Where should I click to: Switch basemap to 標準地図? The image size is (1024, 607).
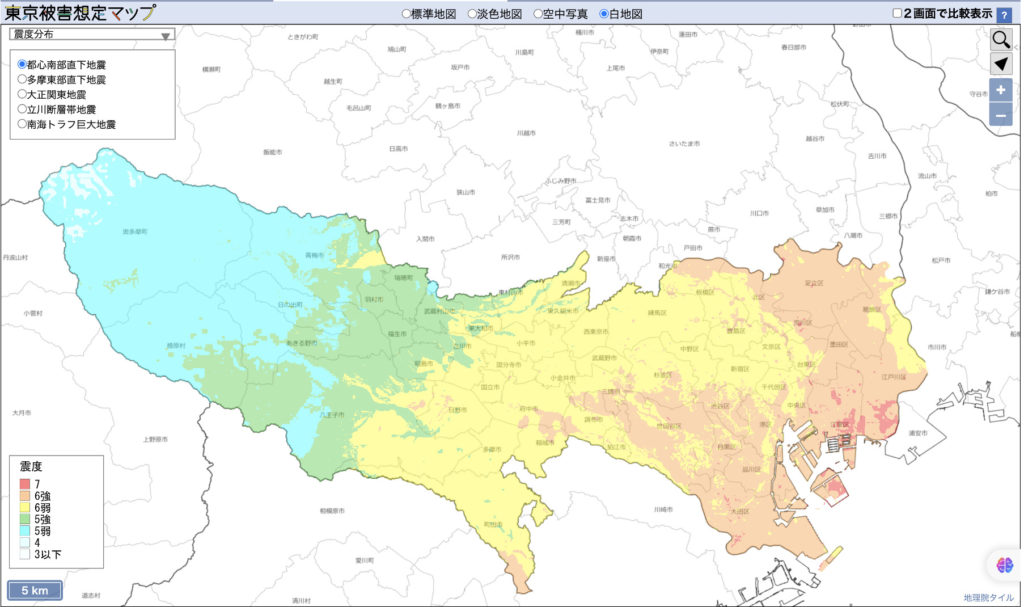tap(406, 15)
